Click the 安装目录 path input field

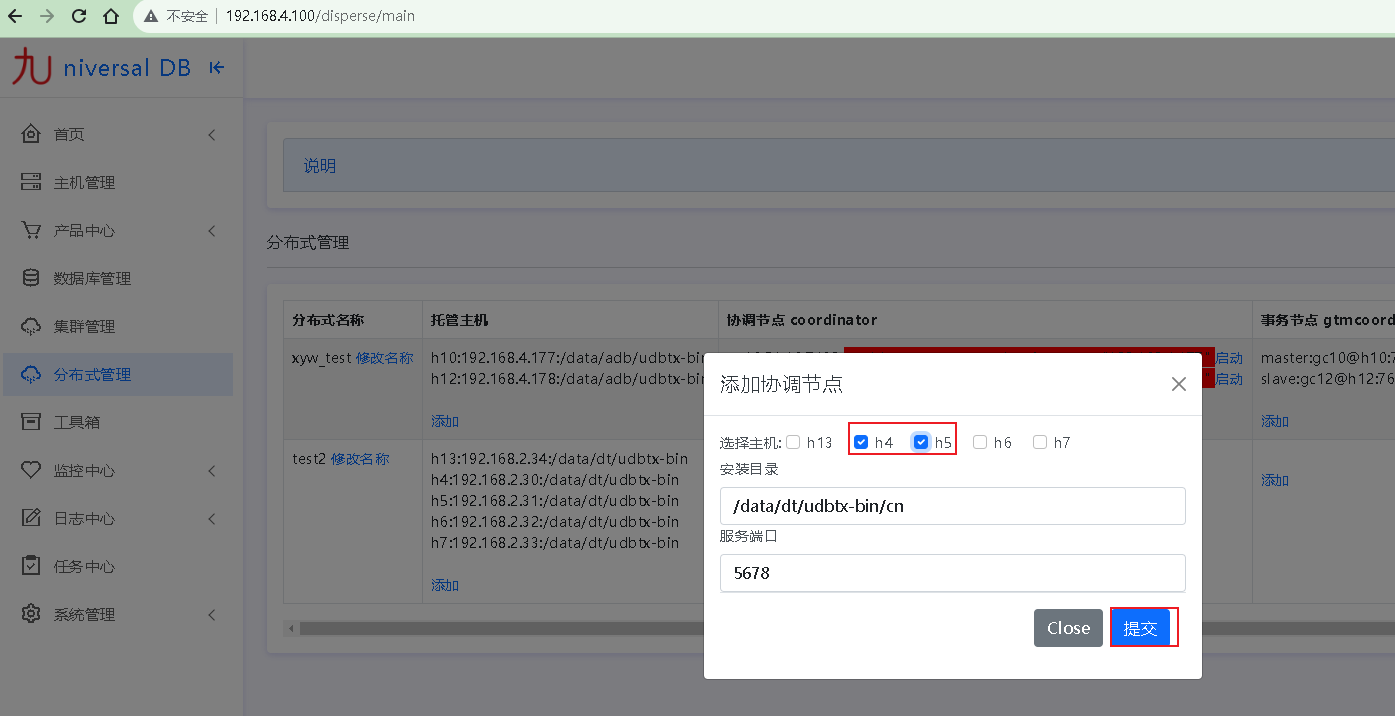952,506
